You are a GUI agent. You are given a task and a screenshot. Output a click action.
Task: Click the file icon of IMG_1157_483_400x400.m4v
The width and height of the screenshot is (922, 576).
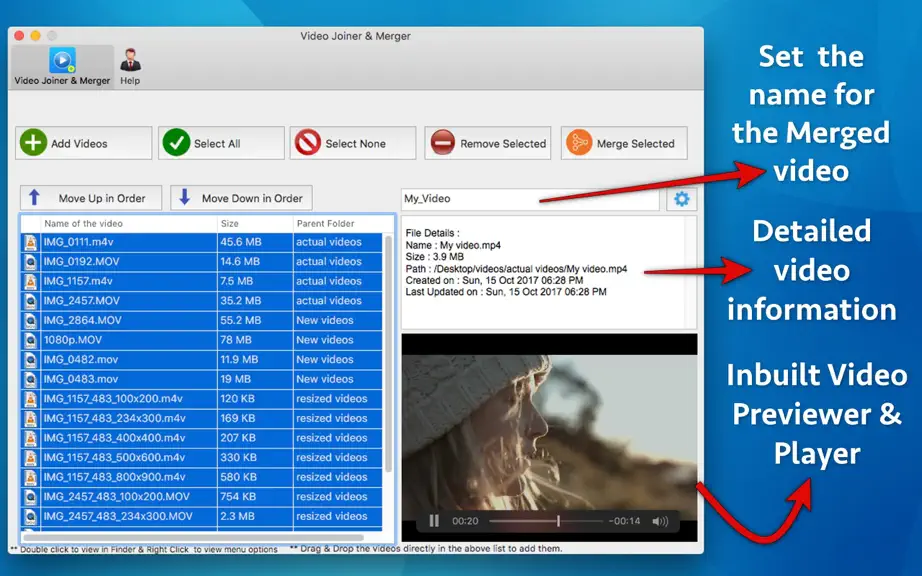30,438
